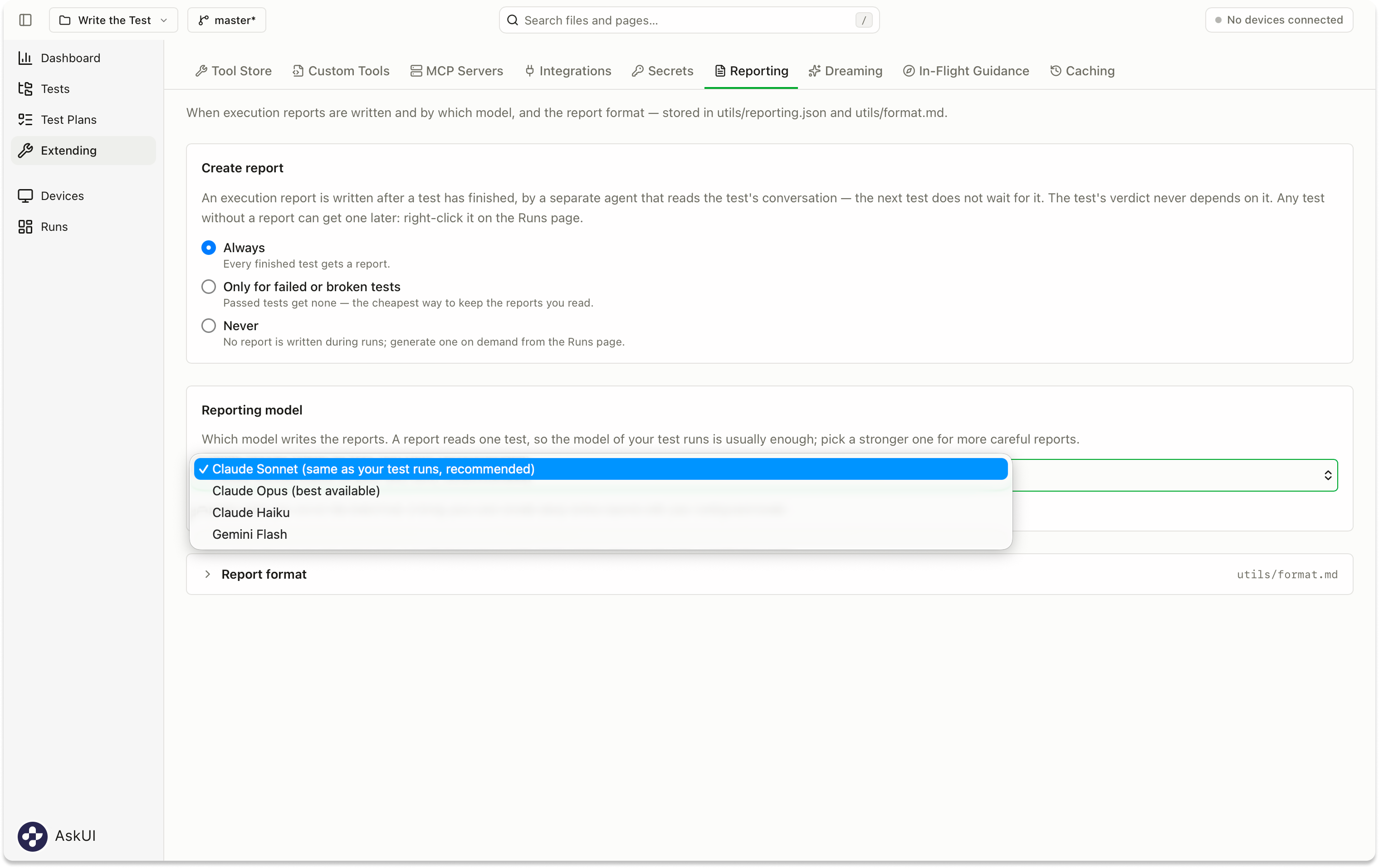Select Claude Haiku from the list

click(600, 512)
